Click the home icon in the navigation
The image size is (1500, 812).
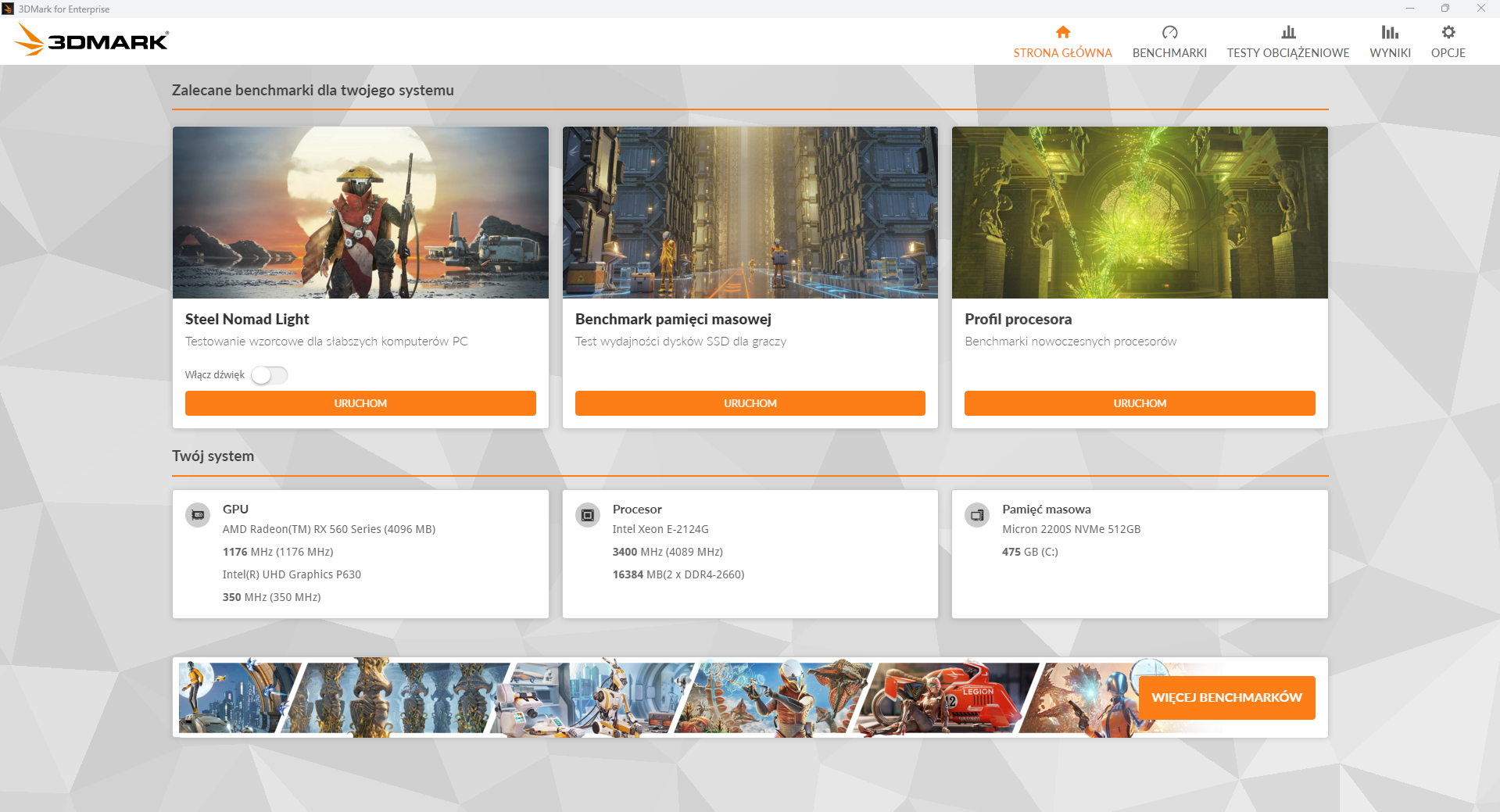[x=1062, y=32]
